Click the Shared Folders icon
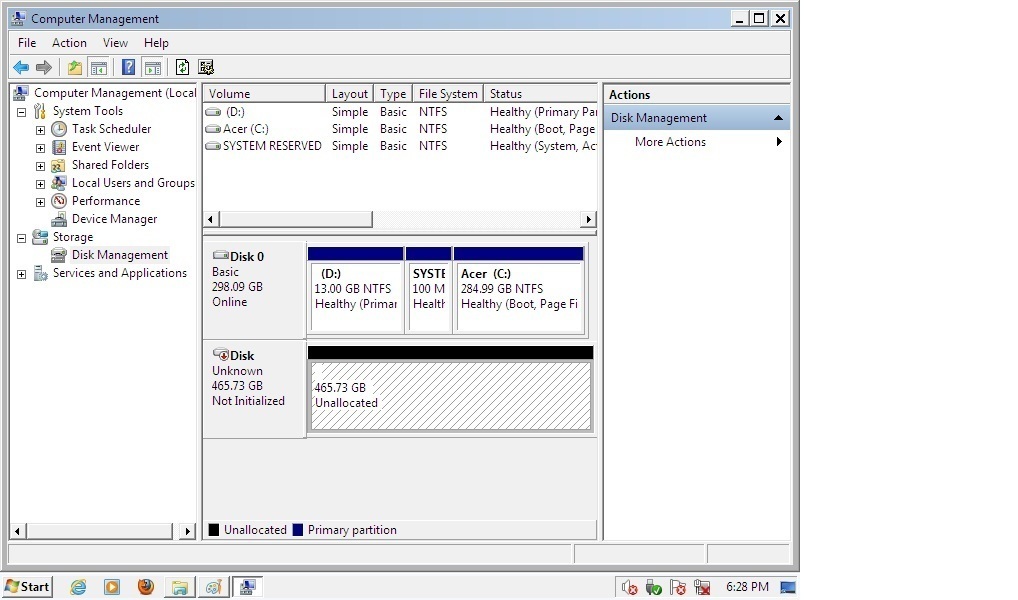This screenshot has height=600, width=1018. (59, 165)
